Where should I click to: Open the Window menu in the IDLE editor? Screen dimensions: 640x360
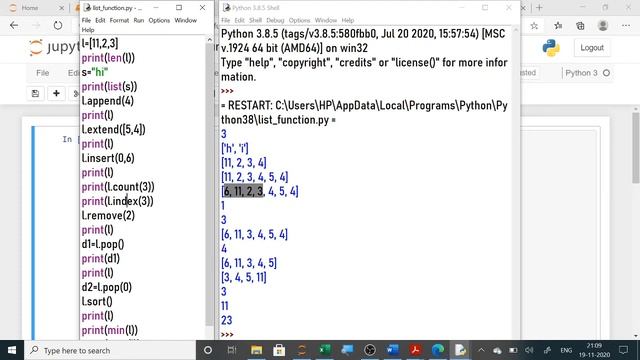[x=185, y=20]
